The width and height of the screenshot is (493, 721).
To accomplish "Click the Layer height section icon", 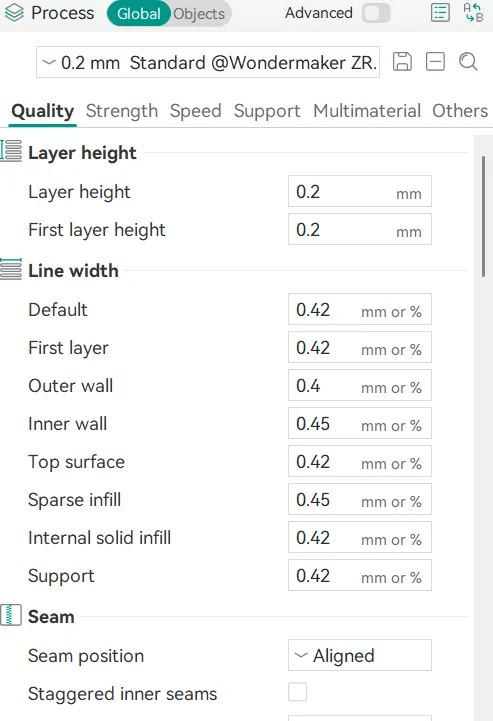I will 11,151.
